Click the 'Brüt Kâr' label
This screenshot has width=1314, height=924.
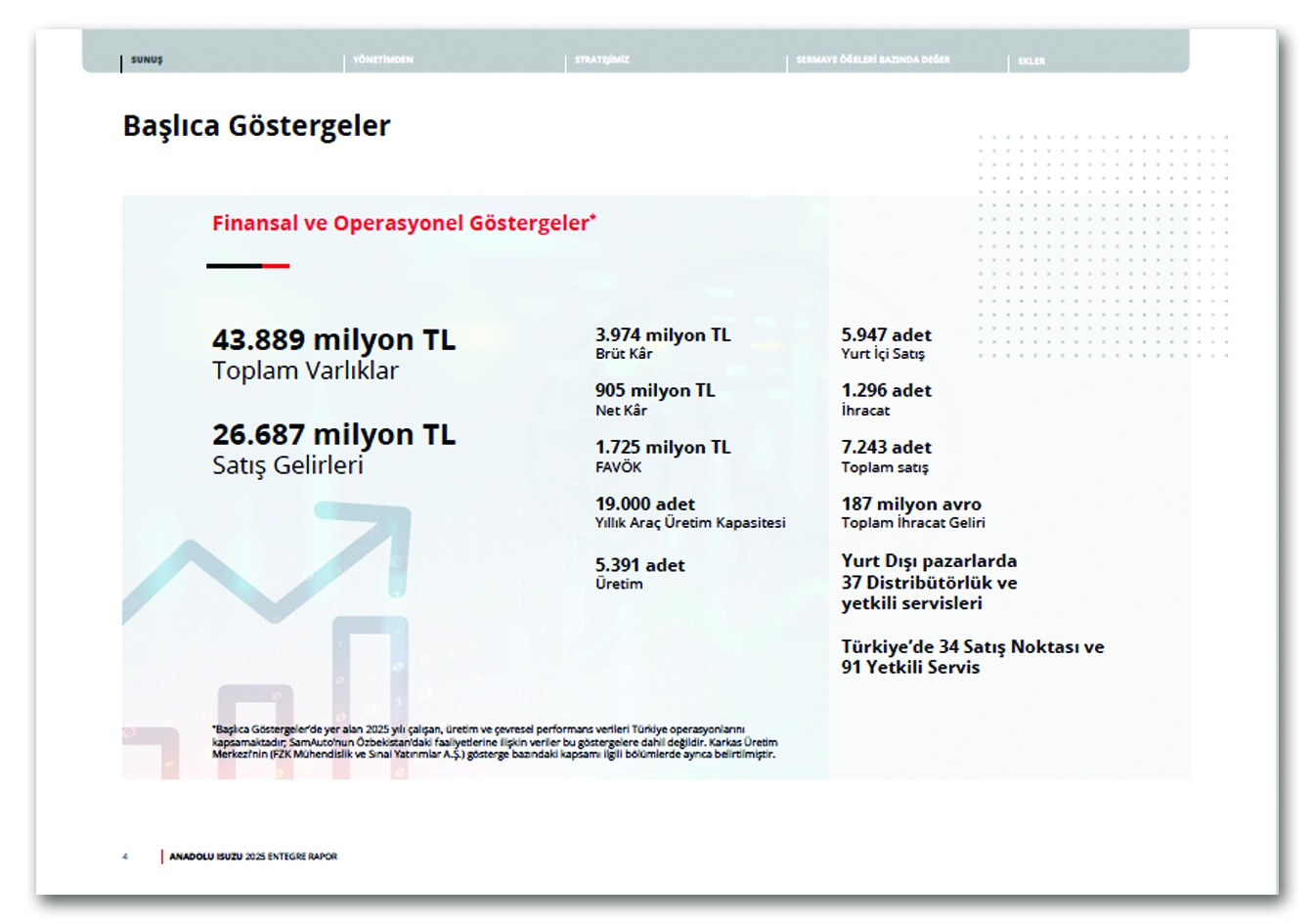[624, 354]
